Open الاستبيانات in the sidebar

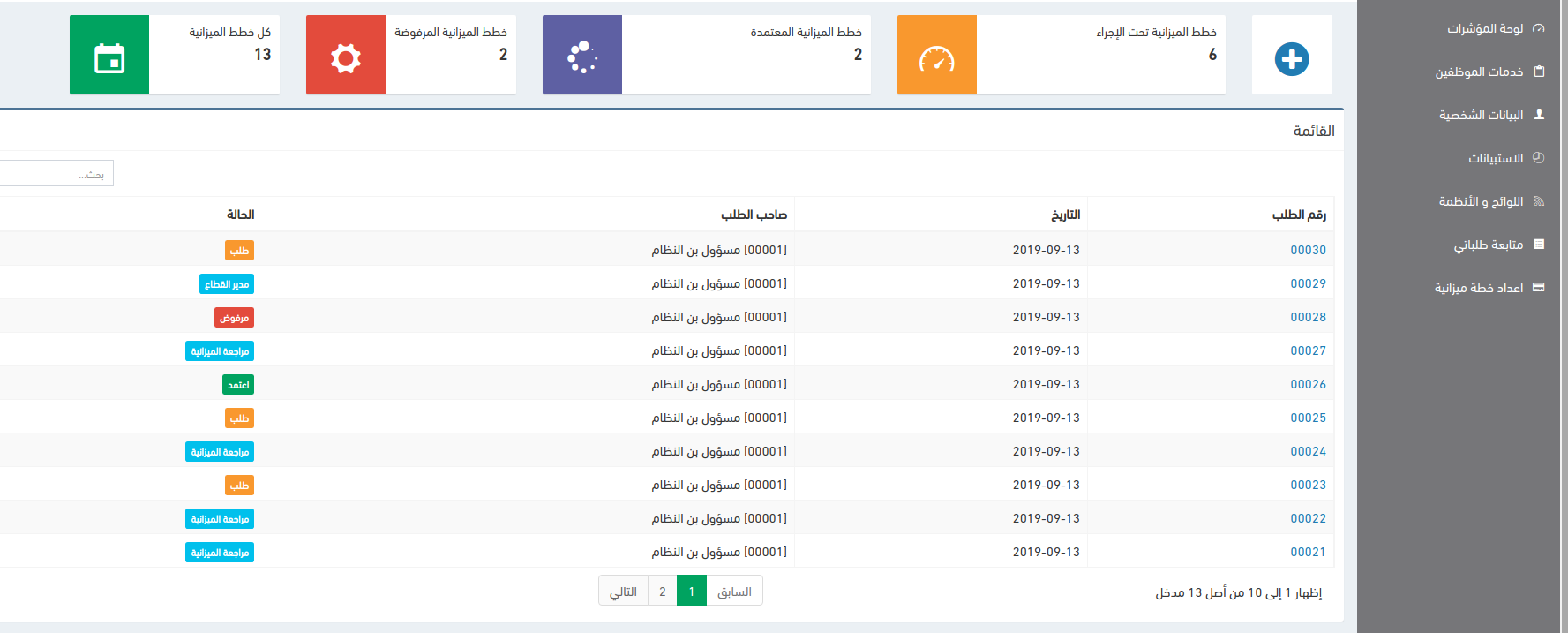[1495, 158]
